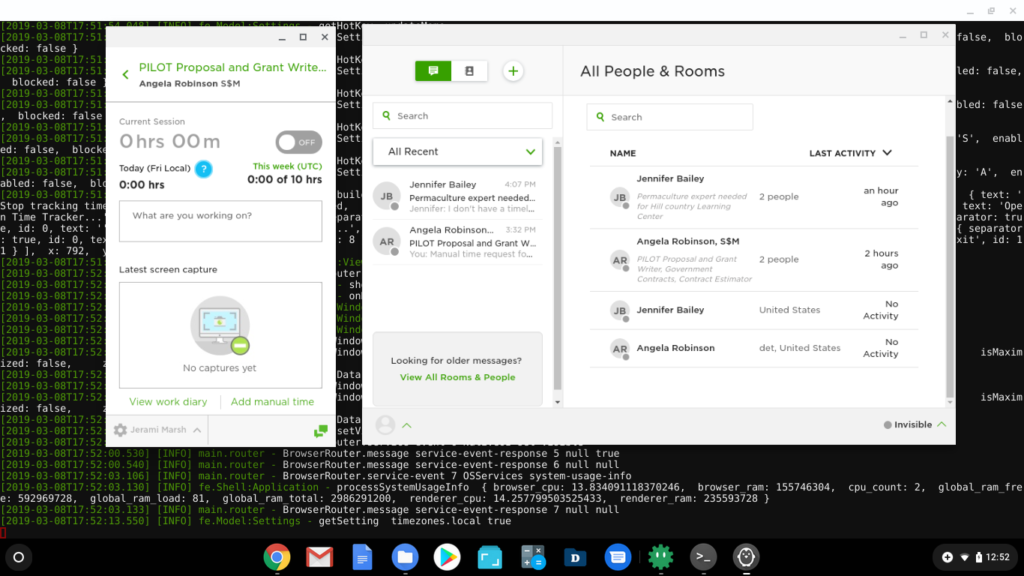Image resolution: width=1024 pixels, height=576 pixels.
Task: Open Angela Robinson, S$M room row
Action: click(754, 260)
